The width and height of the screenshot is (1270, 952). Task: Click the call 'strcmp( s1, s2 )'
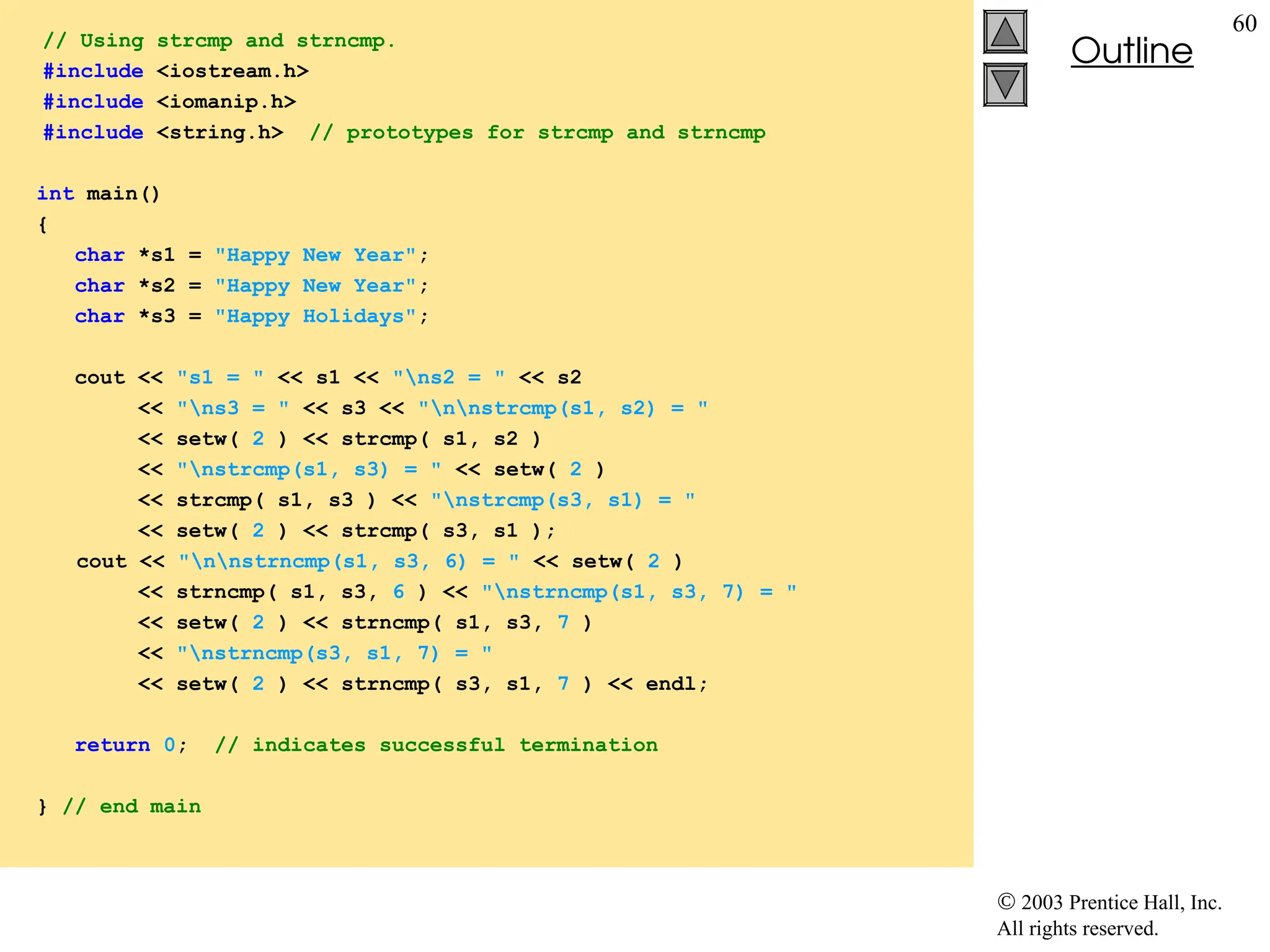[442, 439]
